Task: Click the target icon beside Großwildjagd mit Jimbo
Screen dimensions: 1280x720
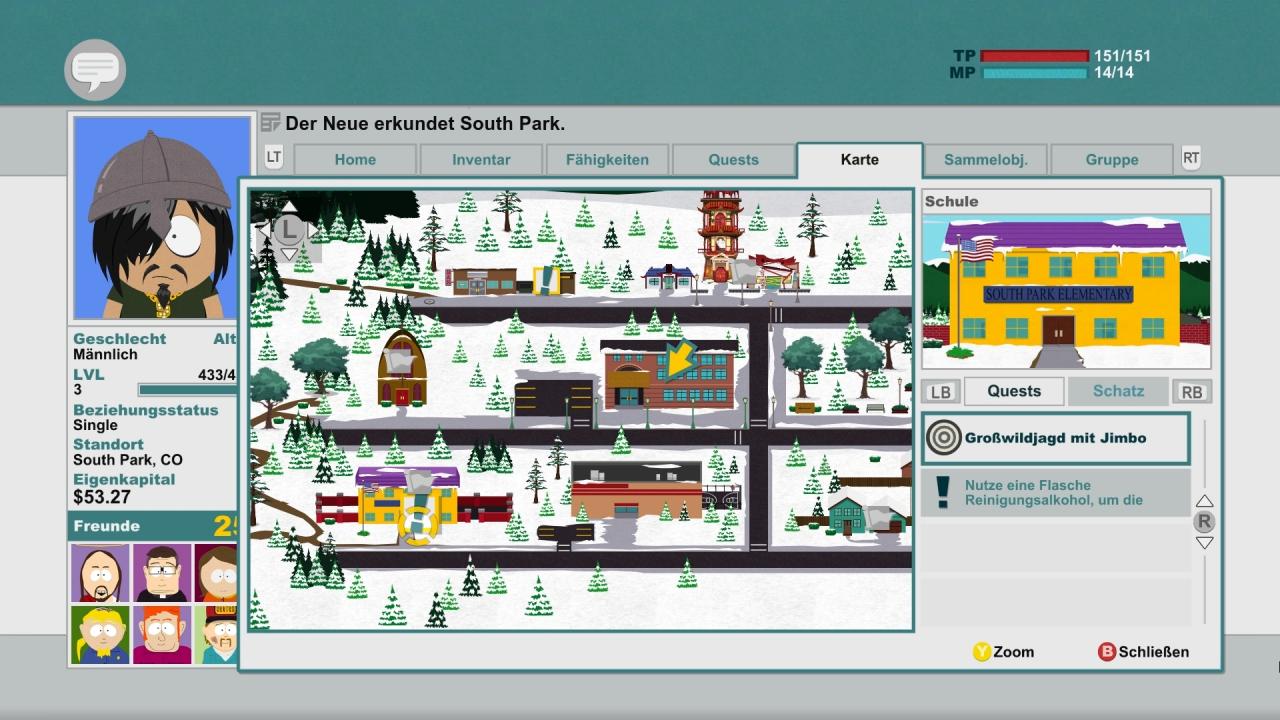Action: pyautogui.click(x=943, y=438)
